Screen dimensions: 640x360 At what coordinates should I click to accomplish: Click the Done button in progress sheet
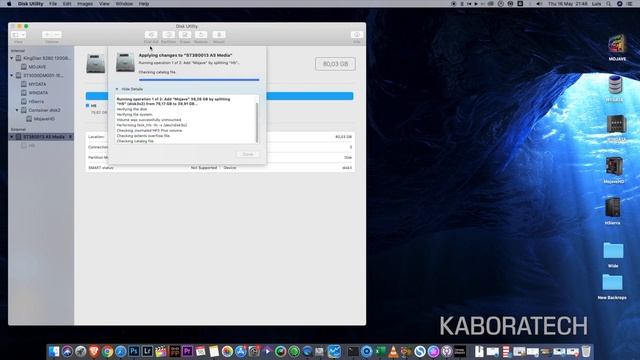coord(248,154)
